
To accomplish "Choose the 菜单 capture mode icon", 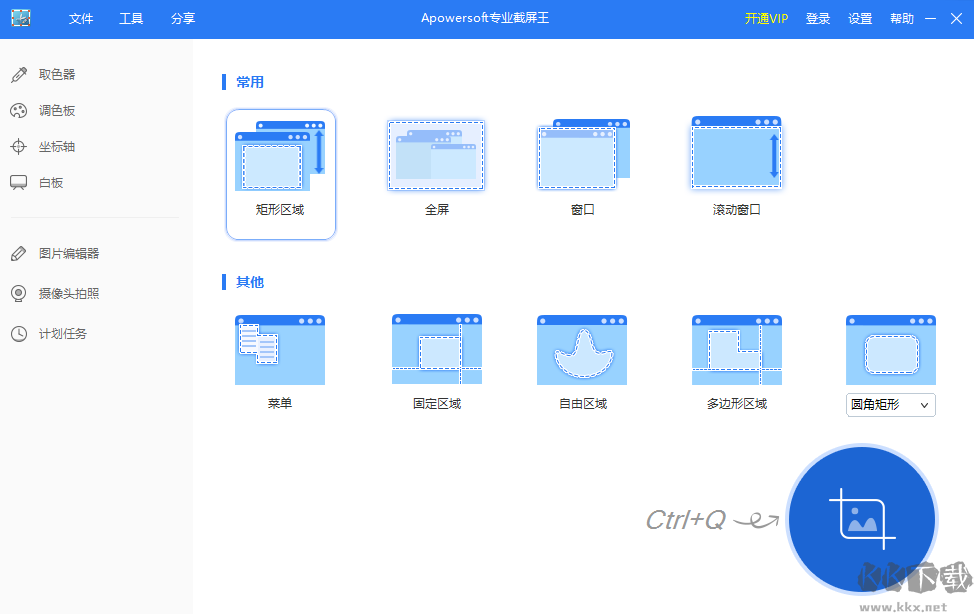I will tap(280, 350).
